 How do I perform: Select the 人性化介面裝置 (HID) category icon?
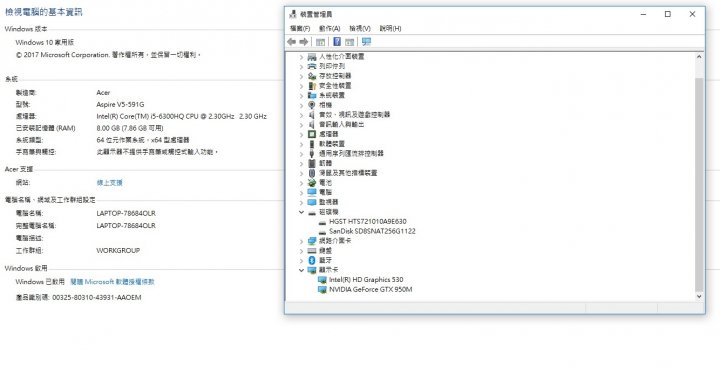click(312, 56)
